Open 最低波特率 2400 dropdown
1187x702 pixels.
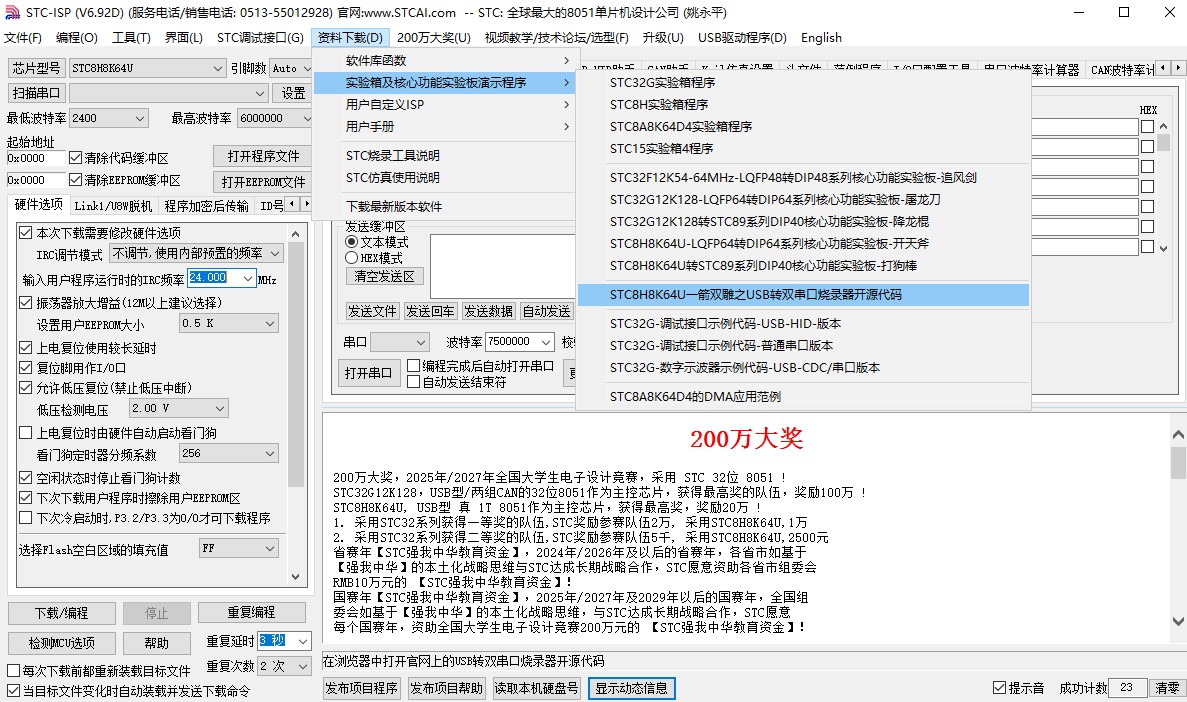(x=109, y=118)
